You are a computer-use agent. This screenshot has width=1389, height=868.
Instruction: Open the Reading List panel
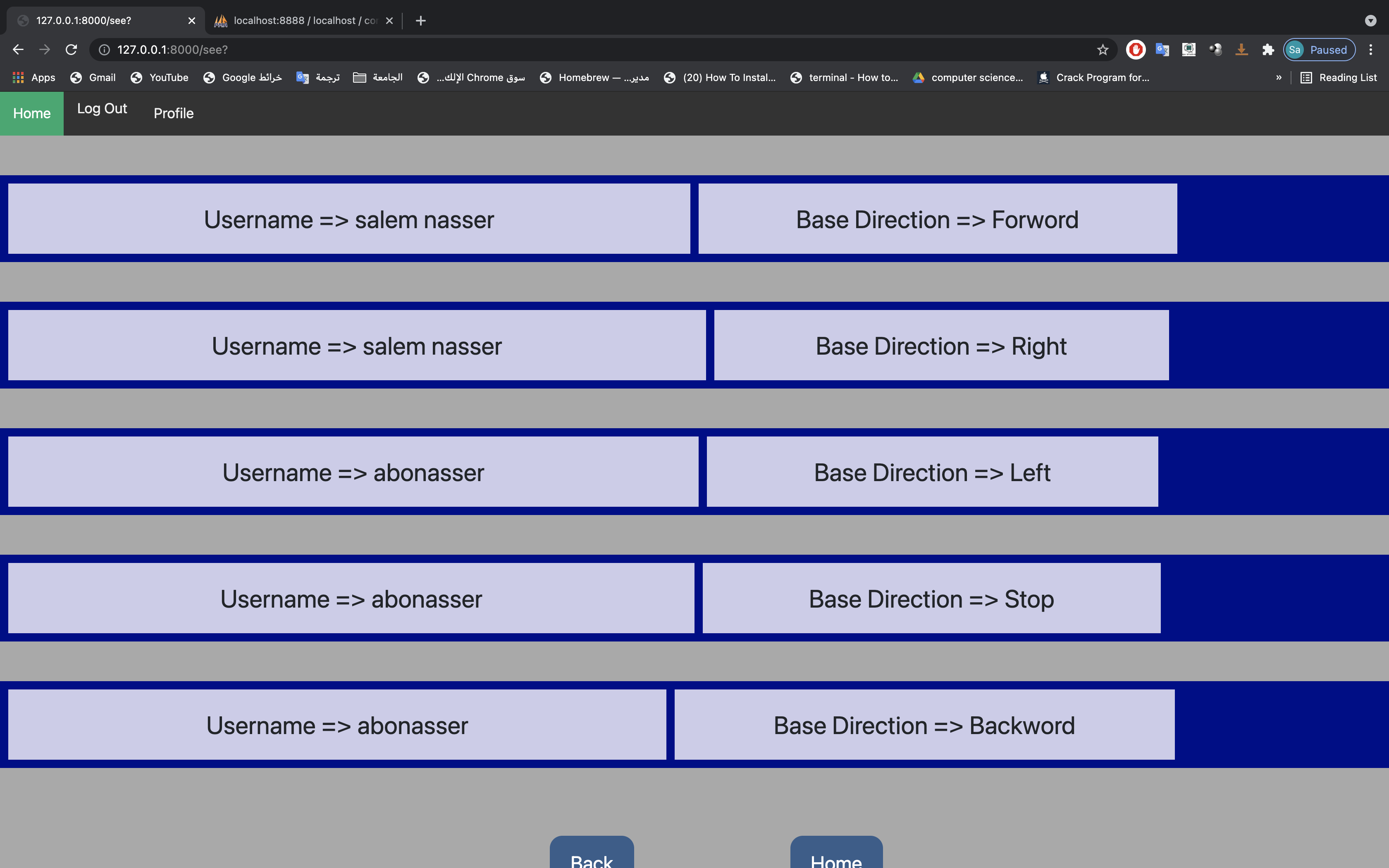1339,78
